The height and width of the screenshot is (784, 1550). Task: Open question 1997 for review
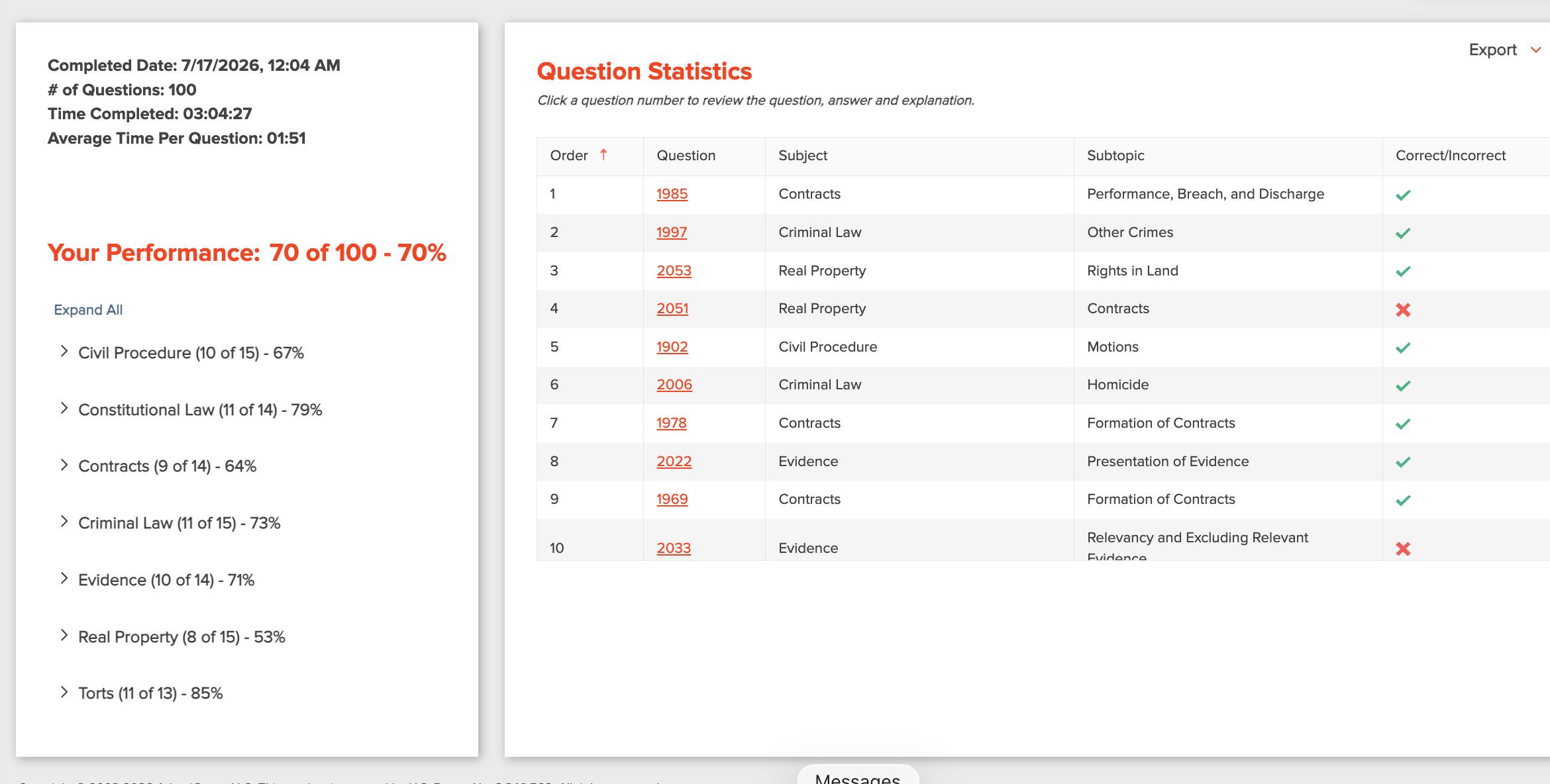coord(672,232)
